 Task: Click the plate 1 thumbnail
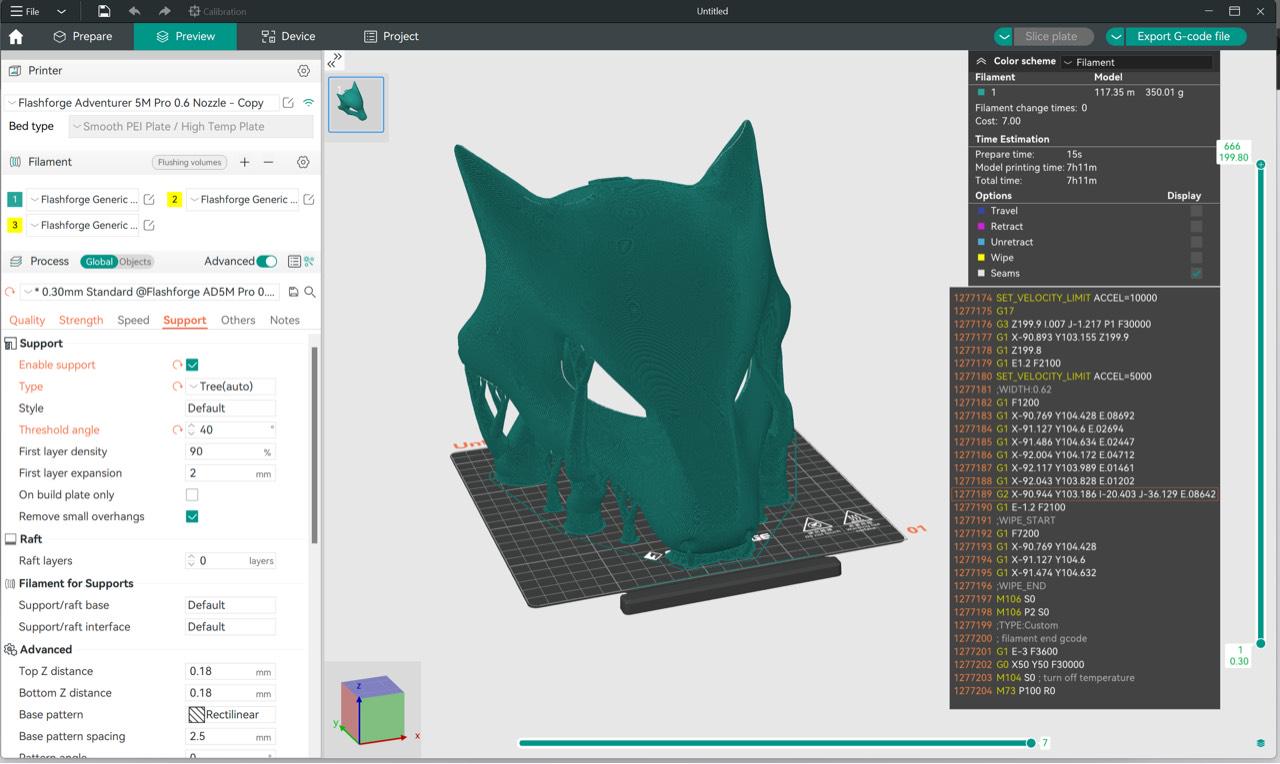click(x=355, y=104)
